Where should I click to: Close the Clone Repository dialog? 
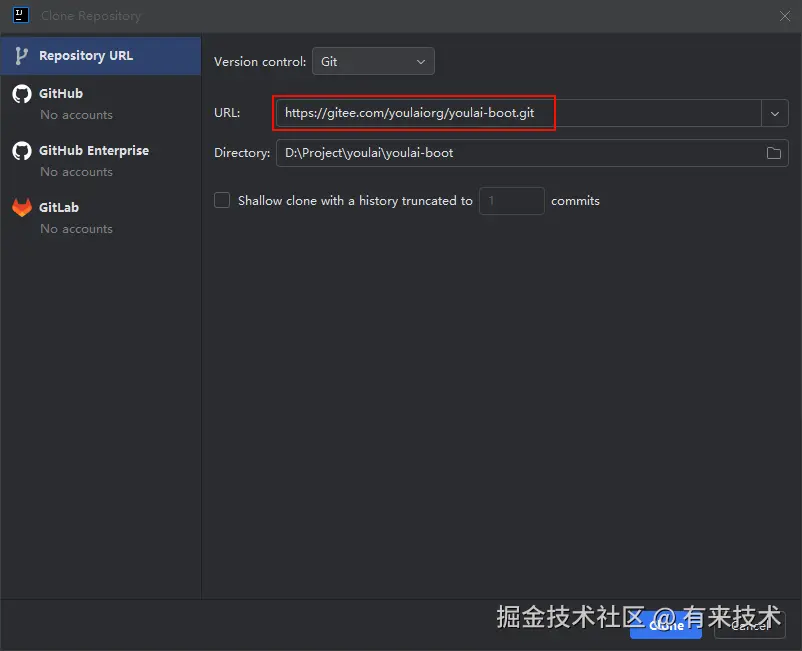tap(785, 16)
